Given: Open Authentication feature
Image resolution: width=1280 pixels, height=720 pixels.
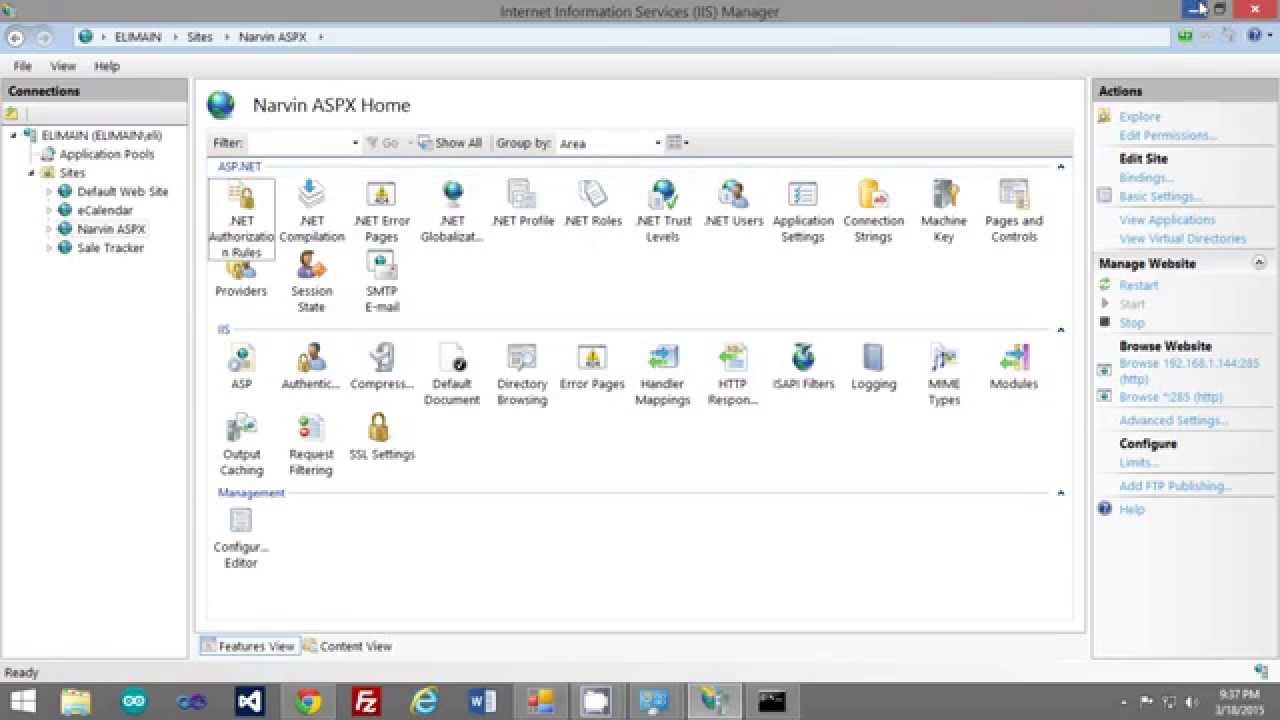Looking at the screenshot, I should 311,366.
